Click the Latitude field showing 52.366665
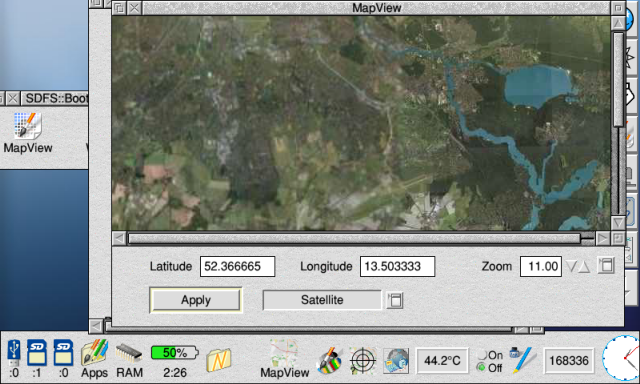Image resolution: width=640 pixels, height=384 pixels. click(x=237, y=266)
